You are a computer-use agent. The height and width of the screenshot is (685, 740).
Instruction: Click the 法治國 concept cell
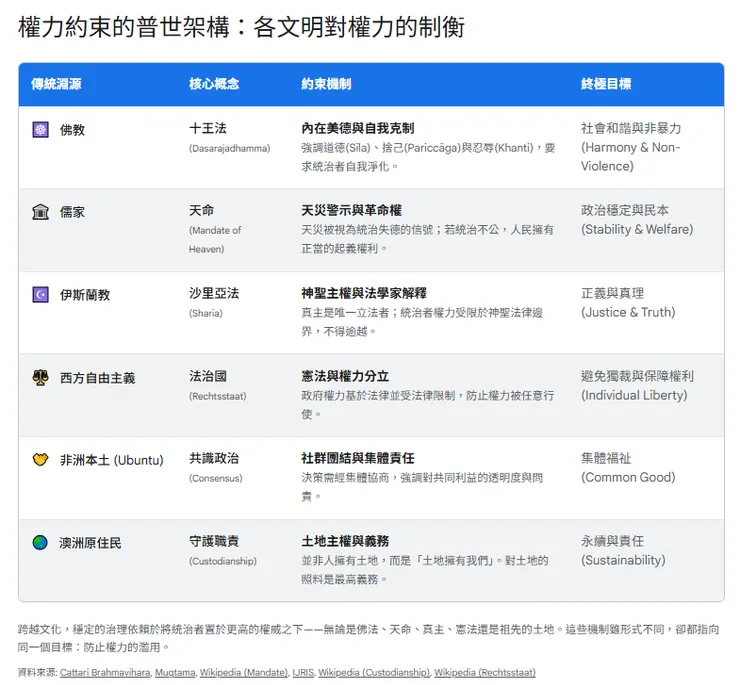(x=208, y=376)
